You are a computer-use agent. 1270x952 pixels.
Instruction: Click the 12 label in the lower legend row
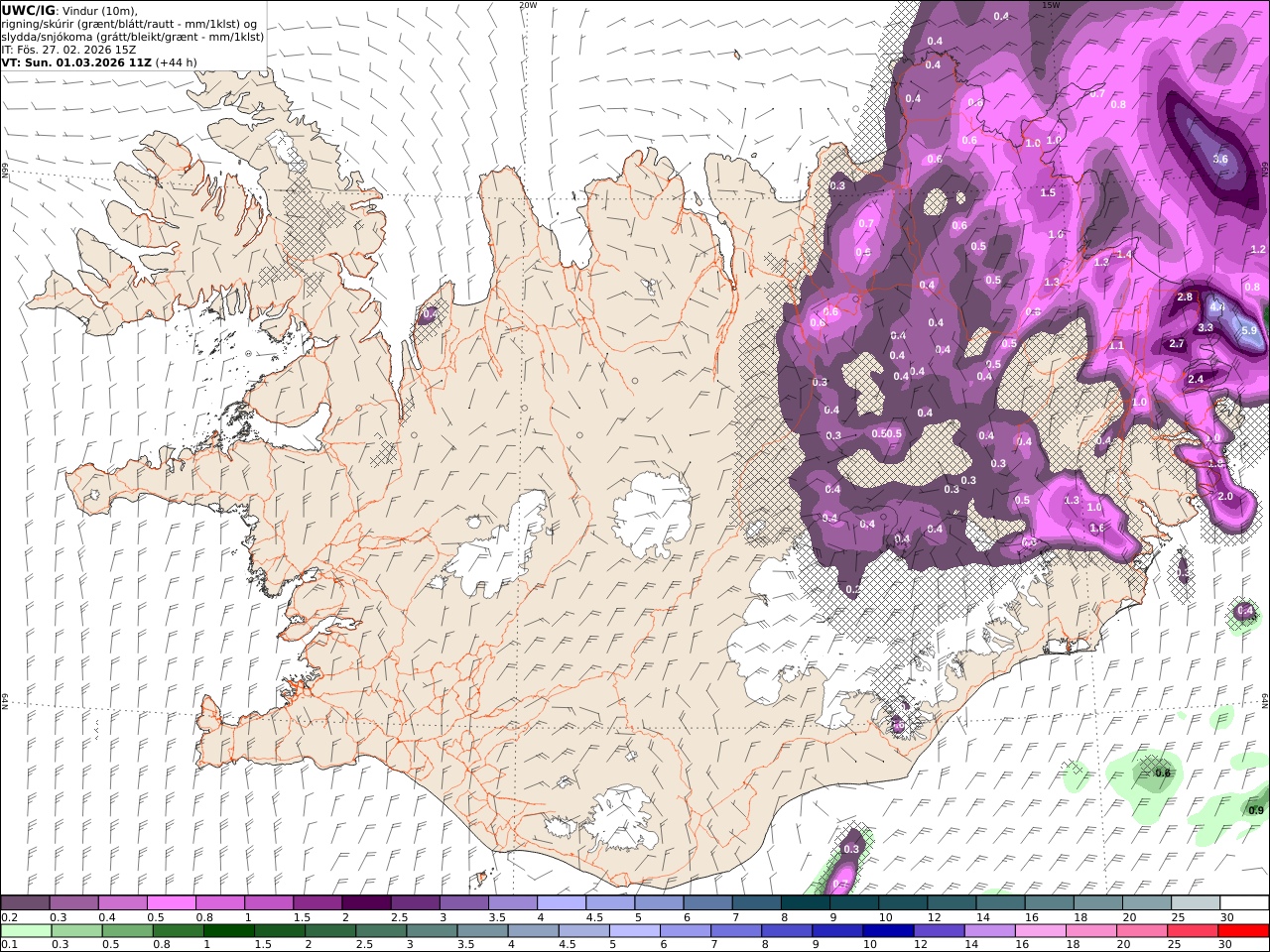(x=921, y=945)
